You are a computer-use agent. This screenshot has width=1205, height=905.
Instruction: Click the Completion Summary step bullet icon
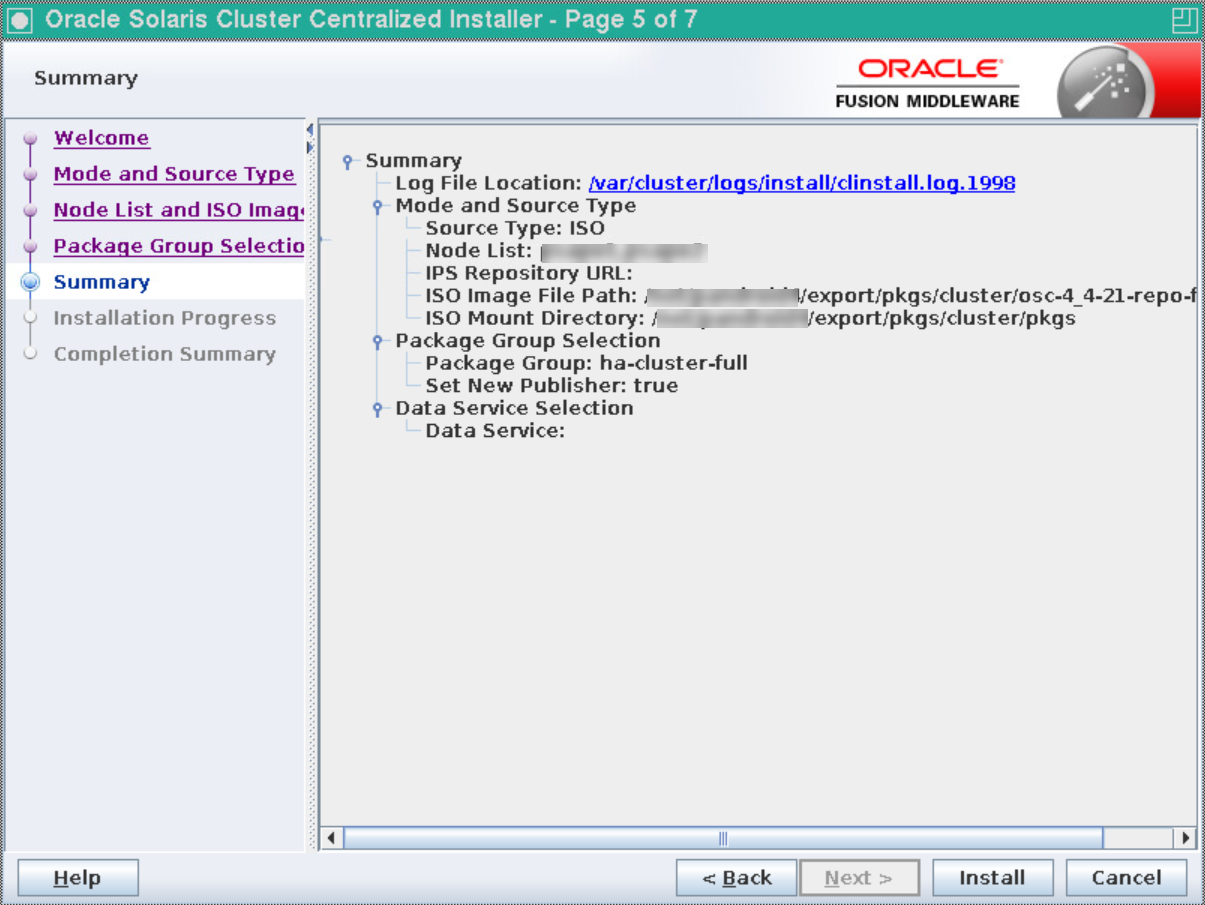tap(31, 354)
